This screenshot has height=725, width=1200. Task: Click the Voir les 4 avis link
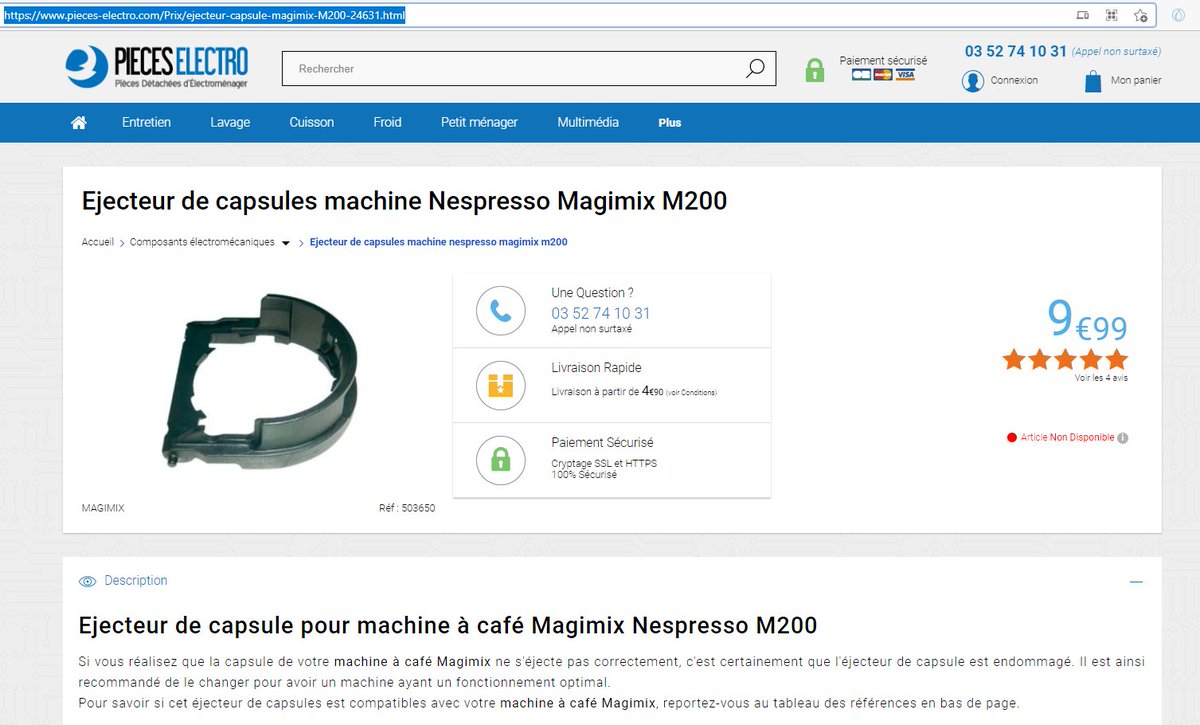pyautogui.click(x=1101, y=378)
